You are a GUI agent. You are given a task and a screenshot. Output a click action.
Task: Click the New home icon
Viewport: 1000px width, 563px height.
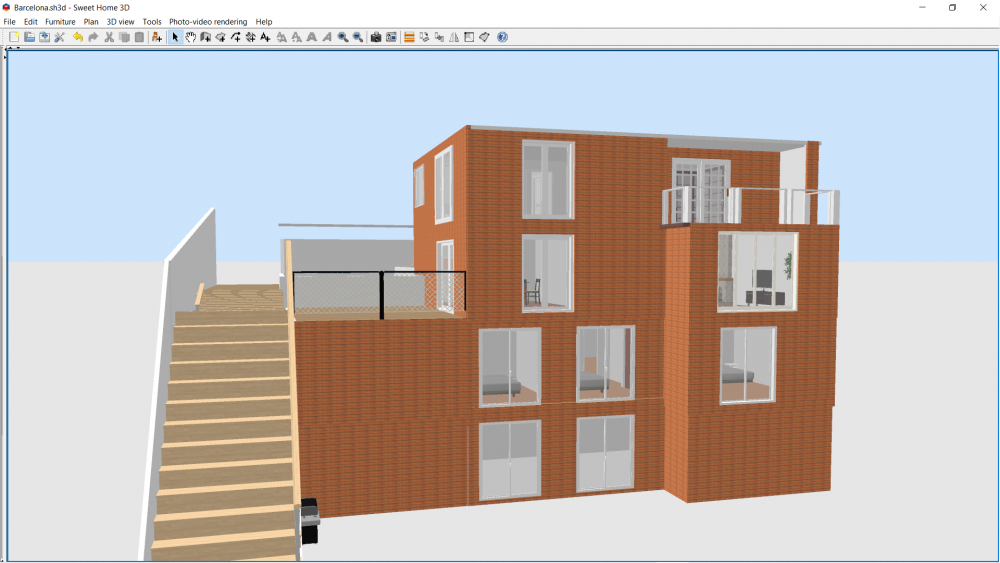[14, 37]
